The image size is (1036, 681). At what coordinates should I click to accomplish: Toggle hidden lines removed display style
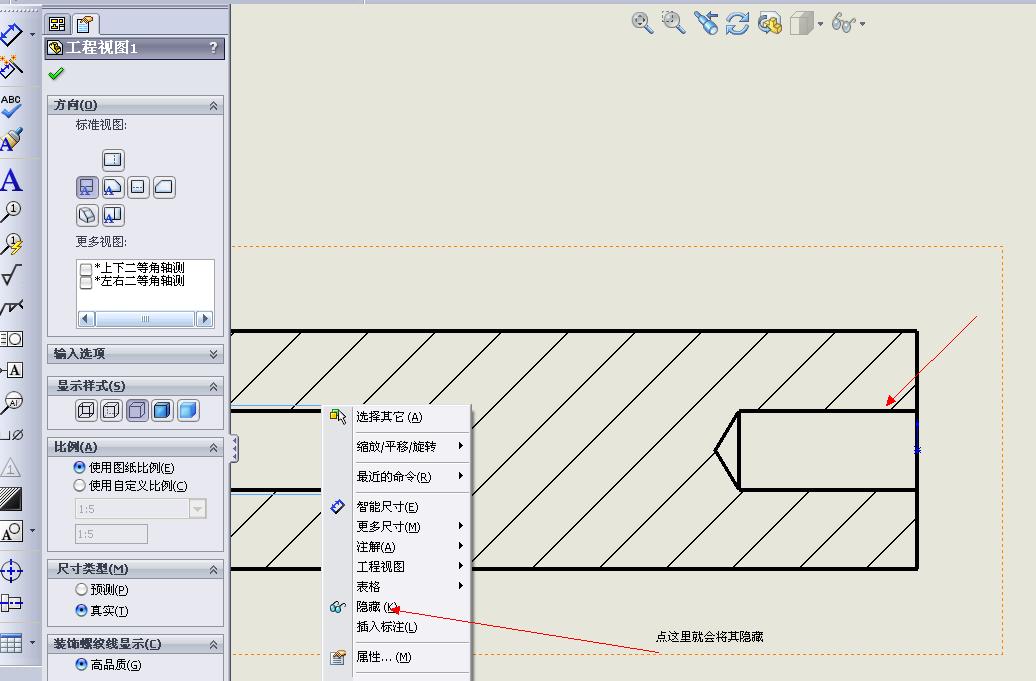[137, 411]
